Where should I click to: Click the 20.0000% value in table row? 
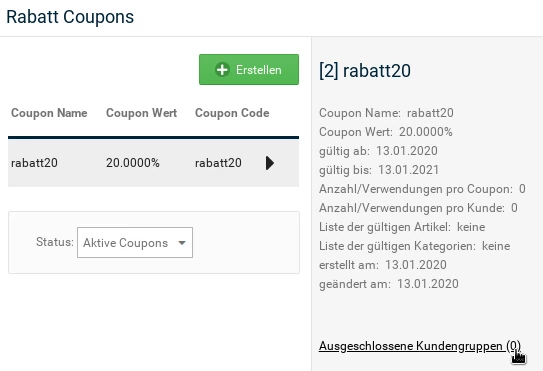point(133,163)
